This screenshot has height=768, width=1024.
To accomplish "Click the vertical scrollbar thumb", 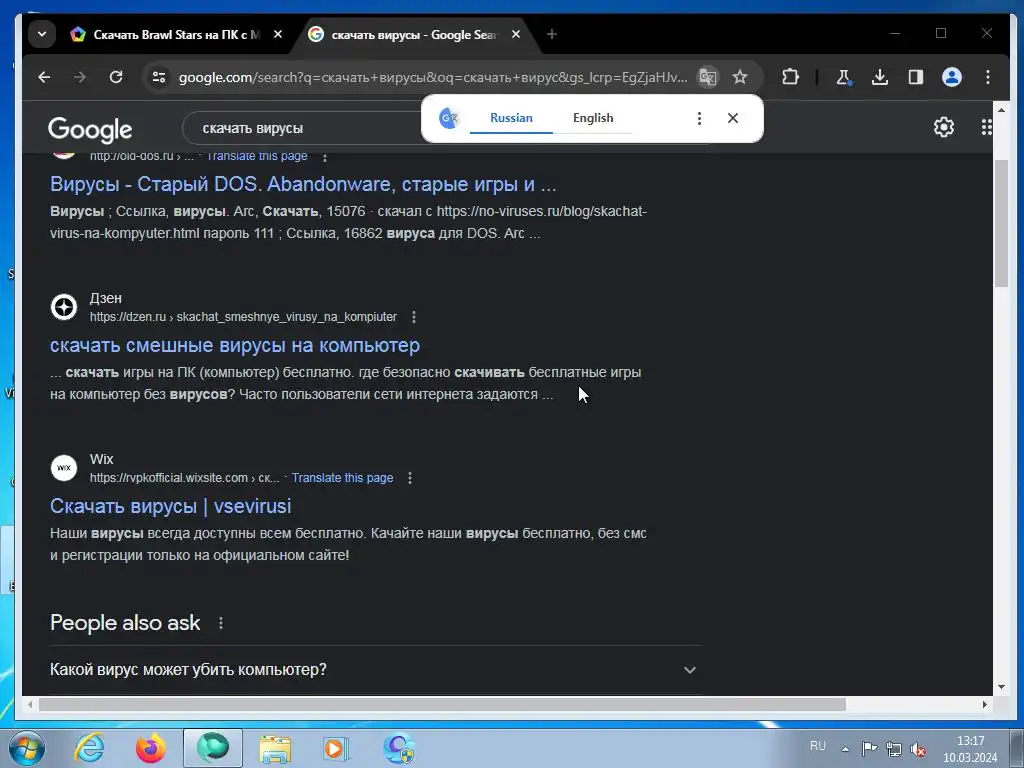I will click(x=1001, y=222).
